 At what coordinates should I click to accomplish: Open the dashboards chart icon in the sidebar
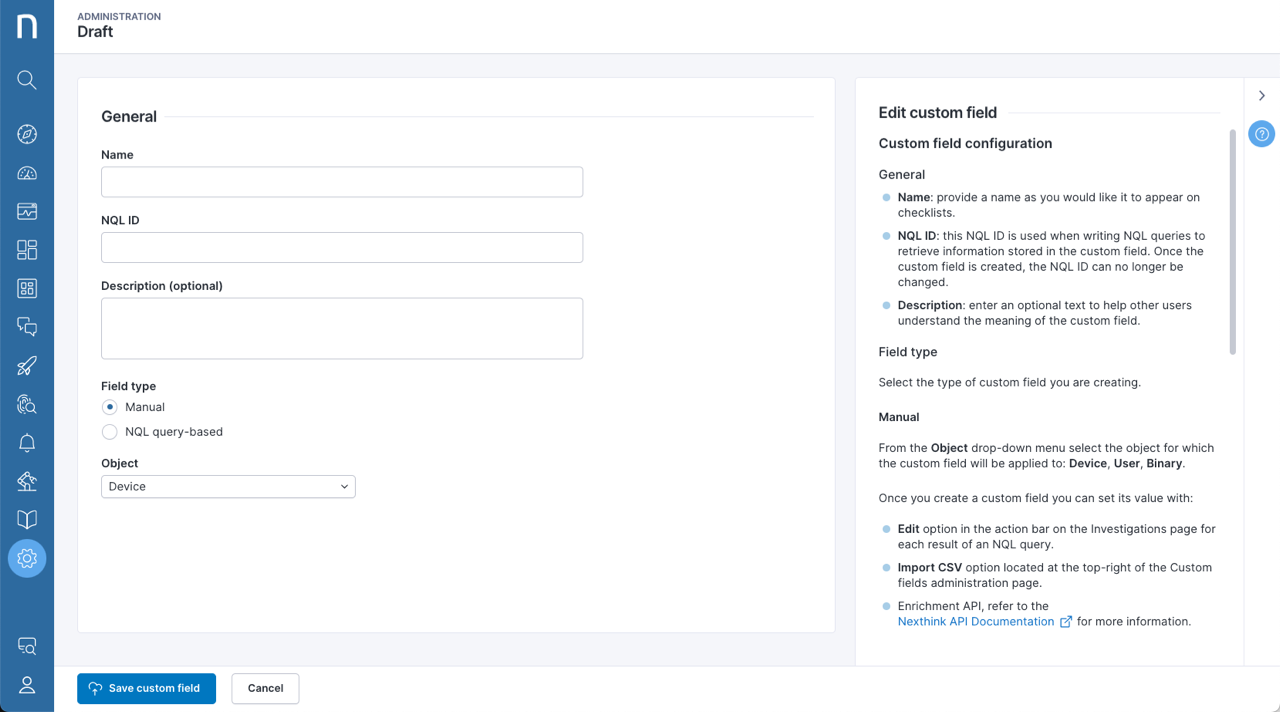point(27,210)
